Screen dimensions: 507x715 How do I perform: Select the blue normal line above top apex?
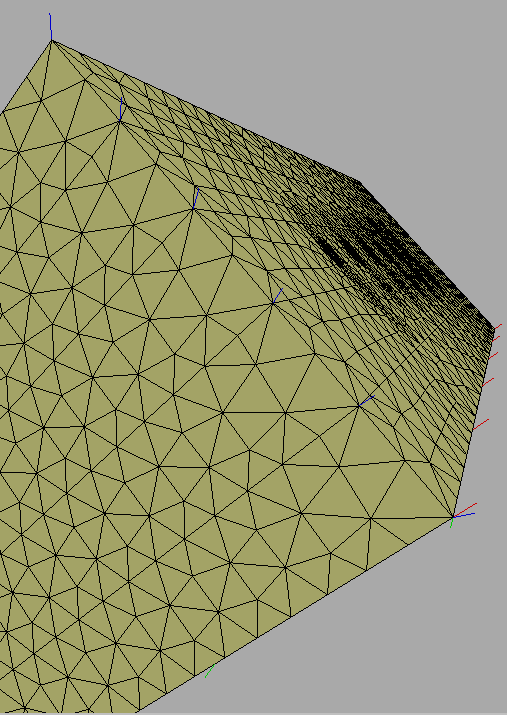(51, 27)
